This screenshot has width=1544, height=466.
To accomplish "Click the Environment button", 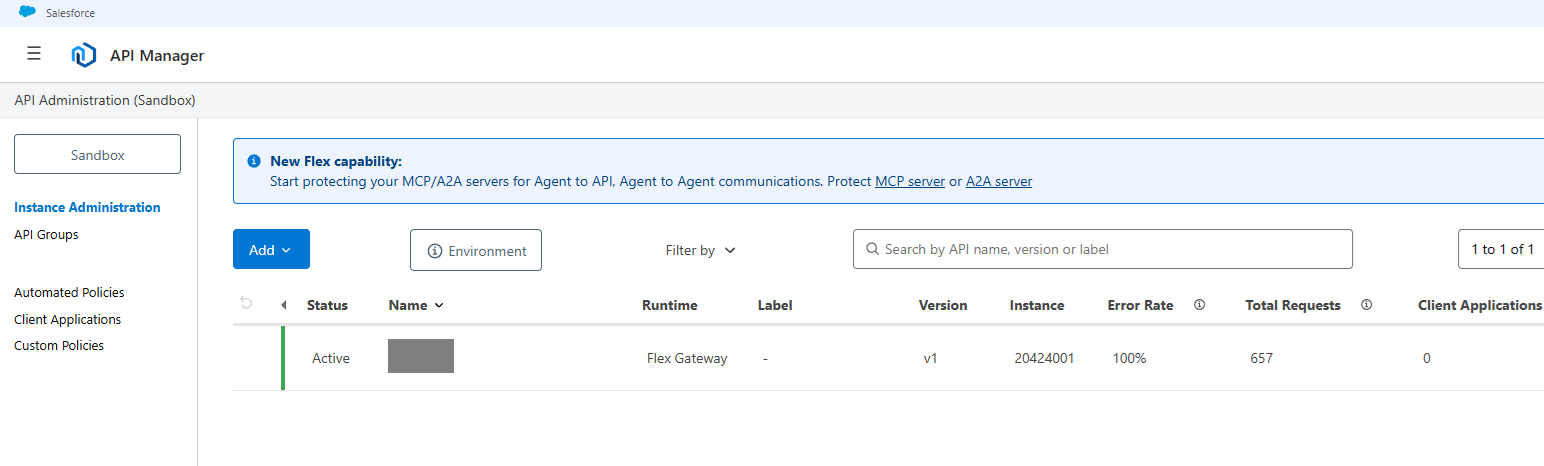I will pyautogui.click(x=476, y=251).
